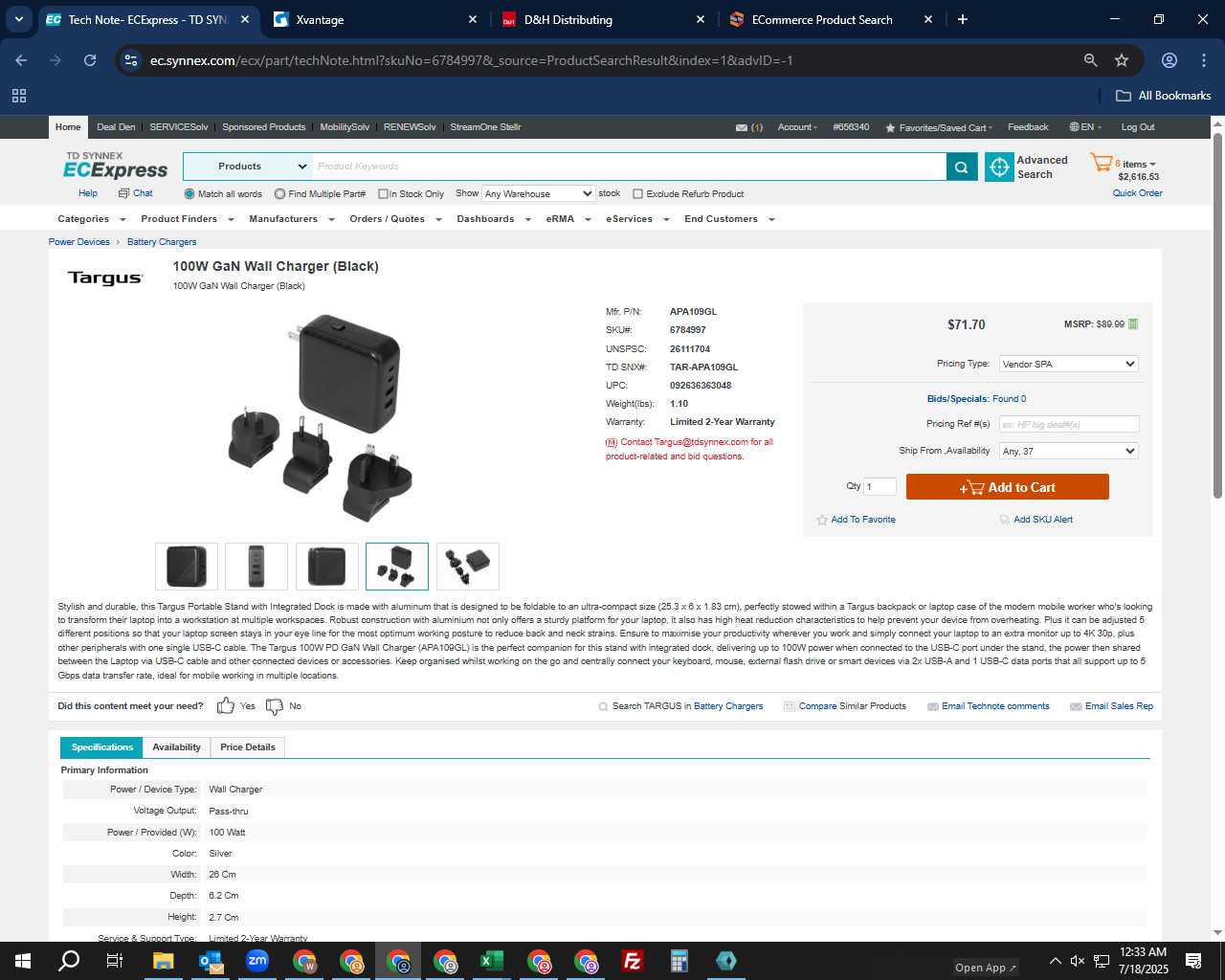Viewport: 1225px width, 980px height.
Task: Click the magnifier search button beside keywords field
Action: [962, 167]
